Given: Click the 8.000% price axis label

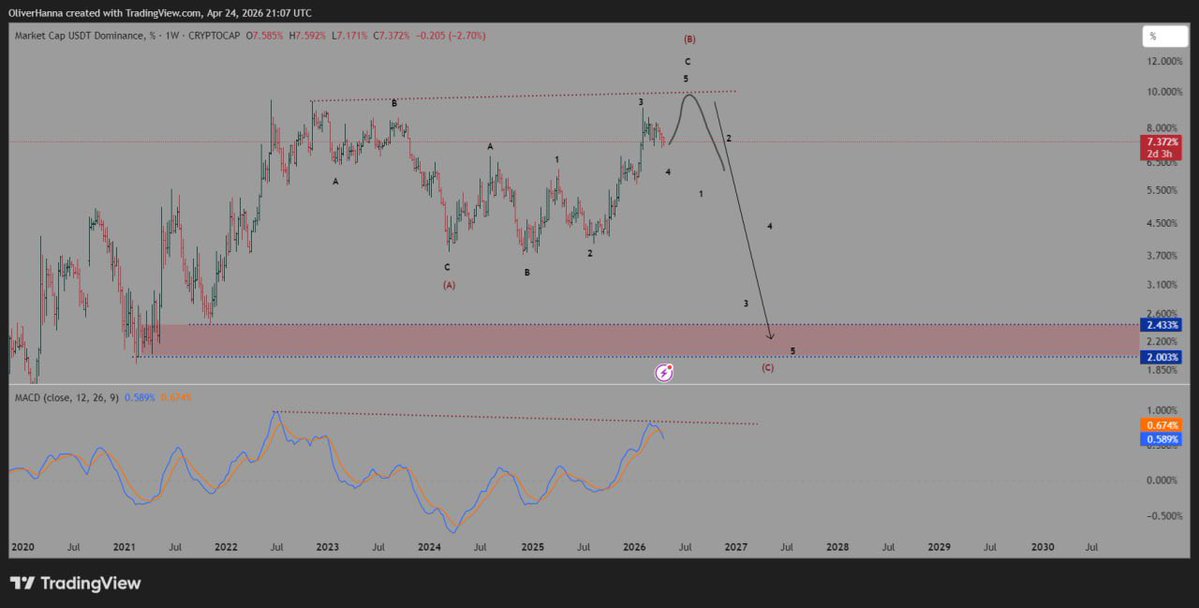Looking at the screenshot, I should coord(1162,128).
